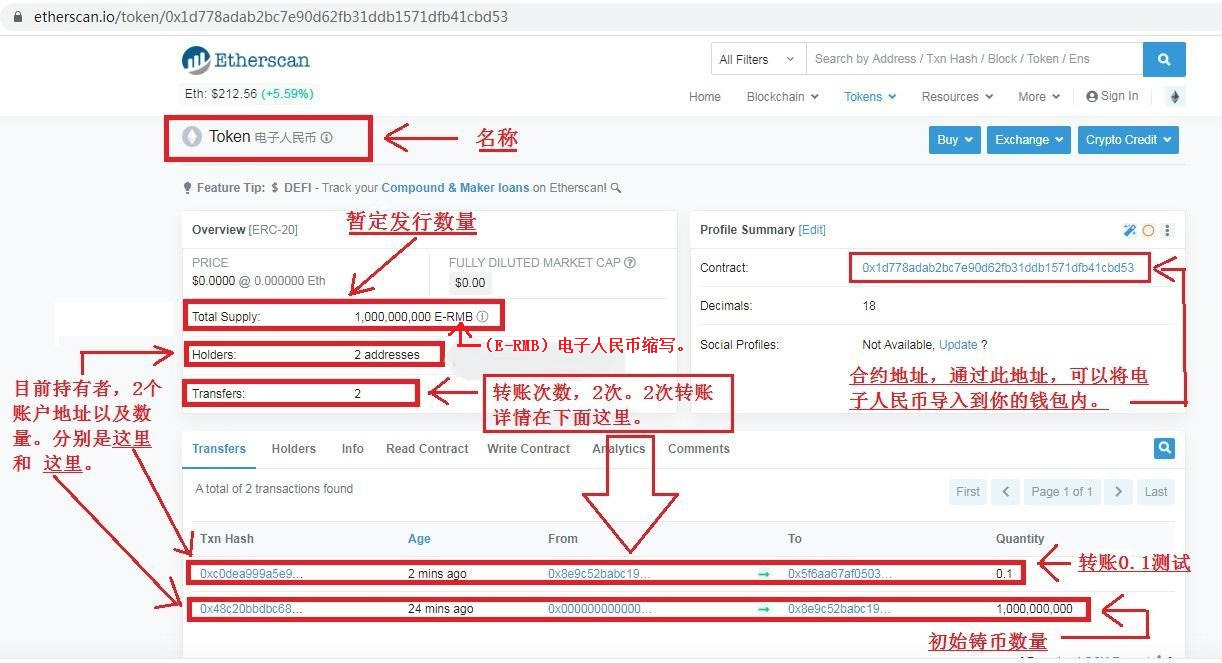Open the Read Contract tab

[x=427, y=449]
